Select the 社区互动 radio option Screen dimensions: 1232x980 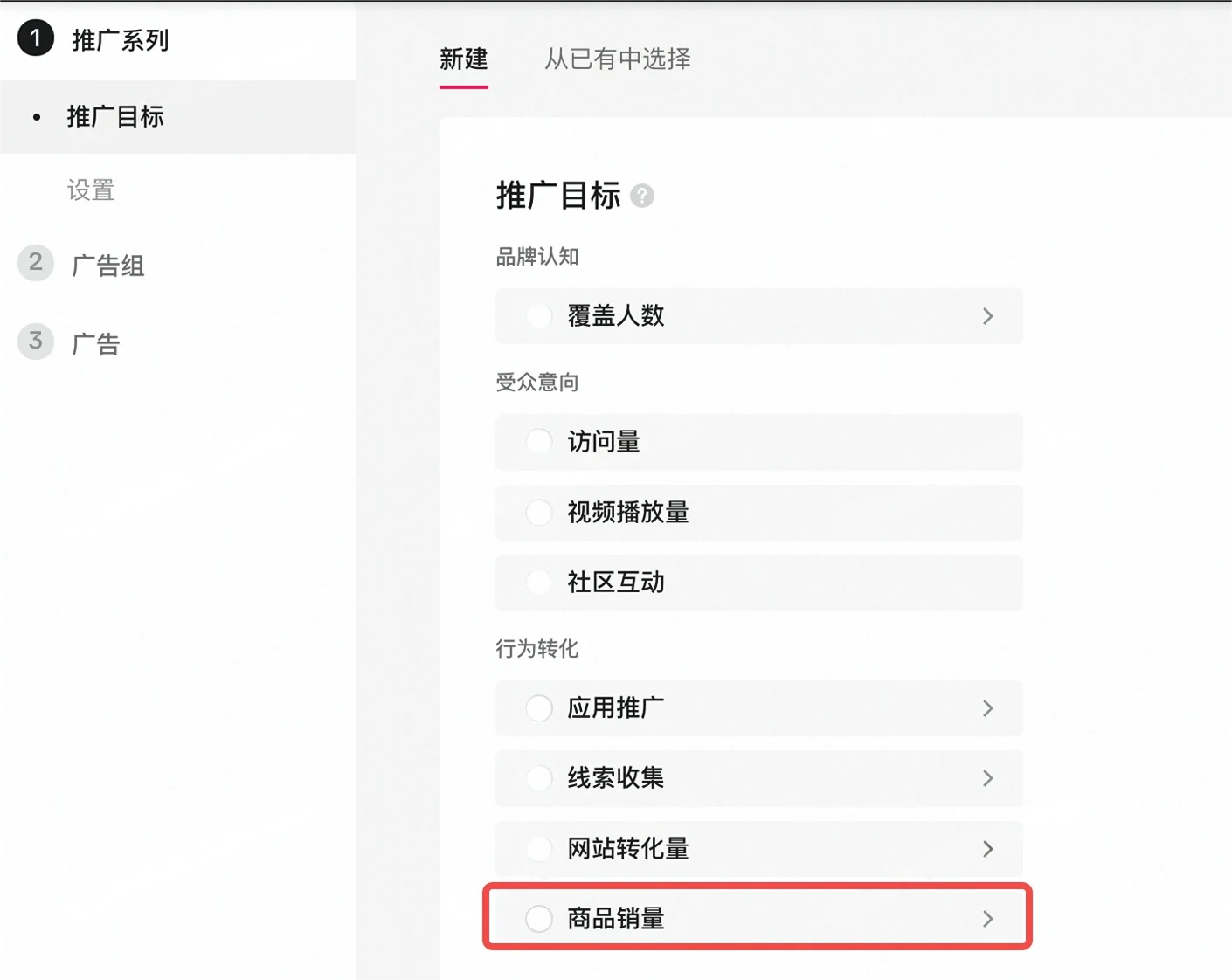point(539,583)
